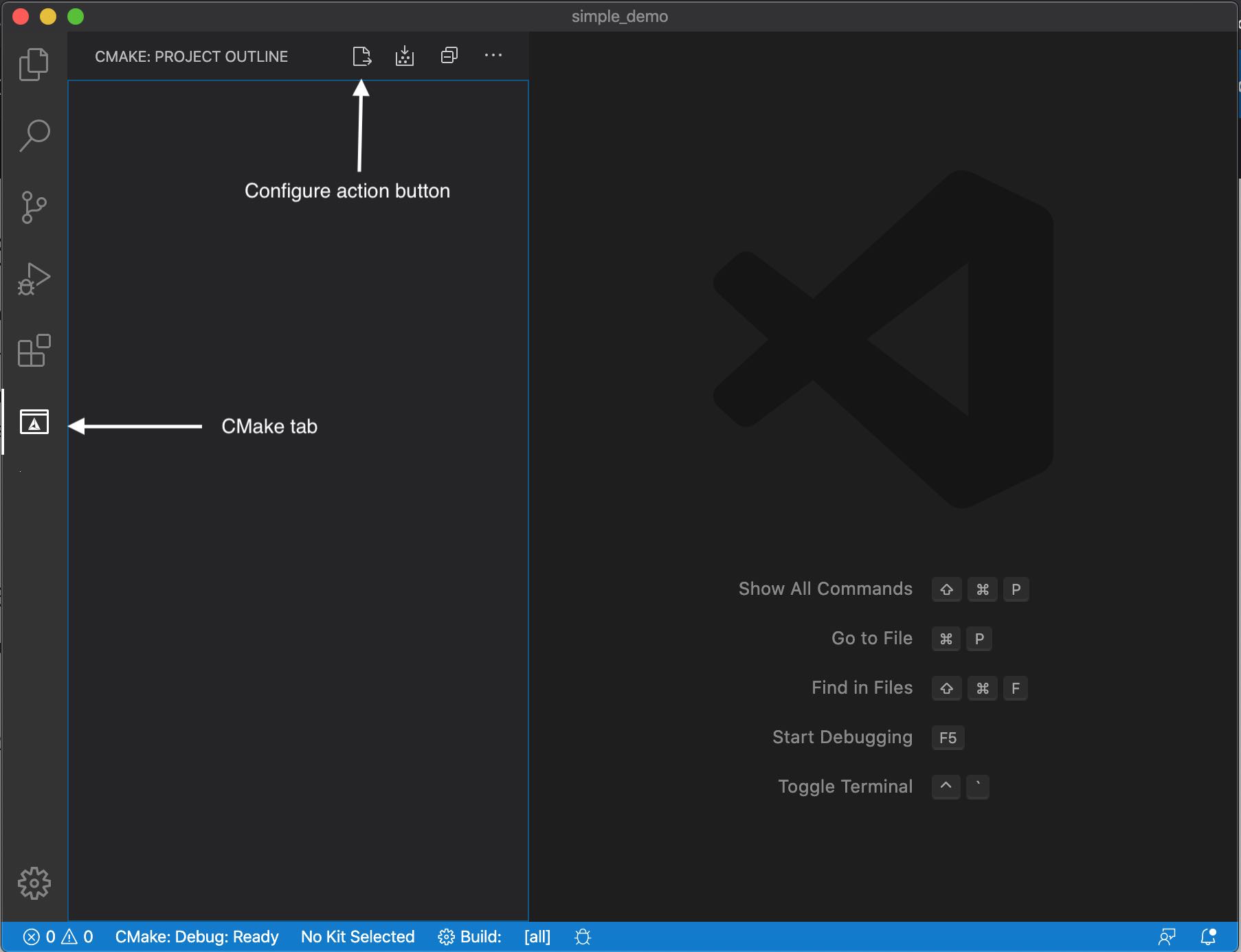The width and height of the screenshot is (1241, 952).
Task: Click the Build gear status button
Action: [470, 937]
